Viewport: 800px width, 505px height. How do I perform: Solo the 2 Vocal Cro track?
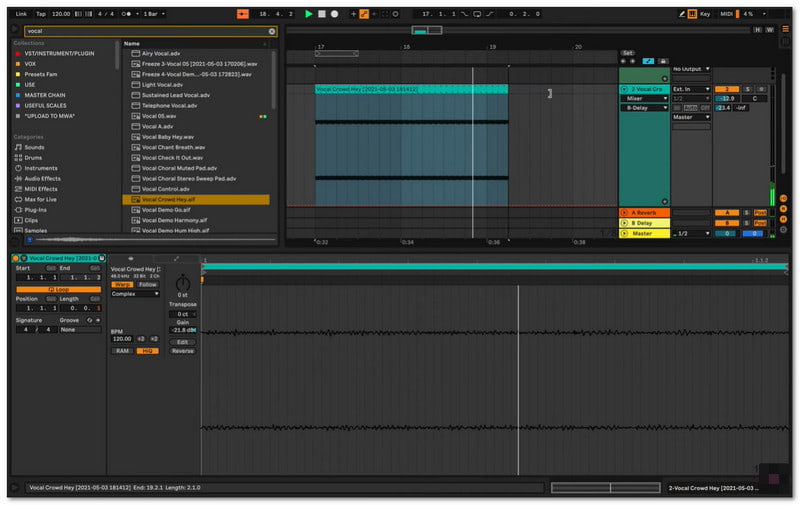[747, 89]
